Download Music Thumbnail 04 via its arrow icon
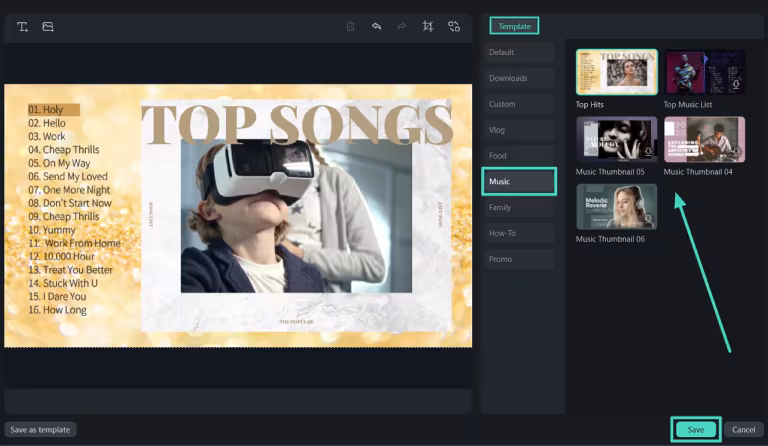768x446 pixels. click(736, 152)
